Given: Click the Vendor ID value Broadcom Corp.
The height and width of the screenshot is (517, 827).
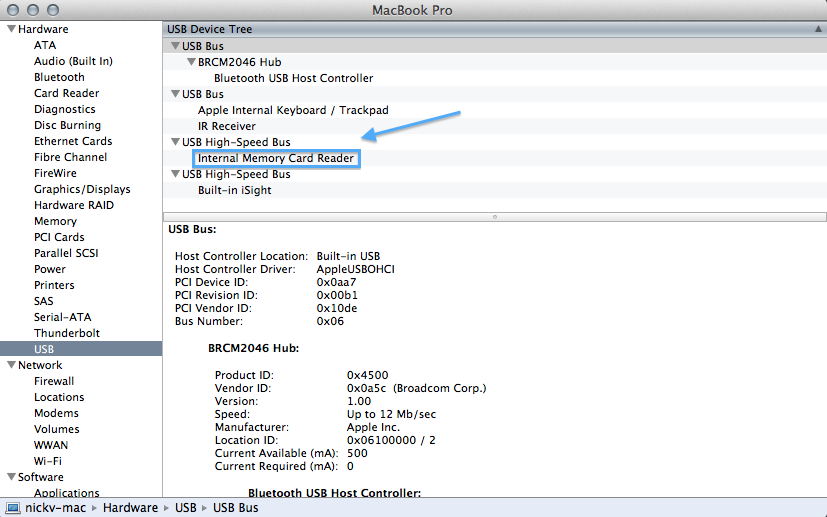Looking at the screenshot, I should pos(417,388).
